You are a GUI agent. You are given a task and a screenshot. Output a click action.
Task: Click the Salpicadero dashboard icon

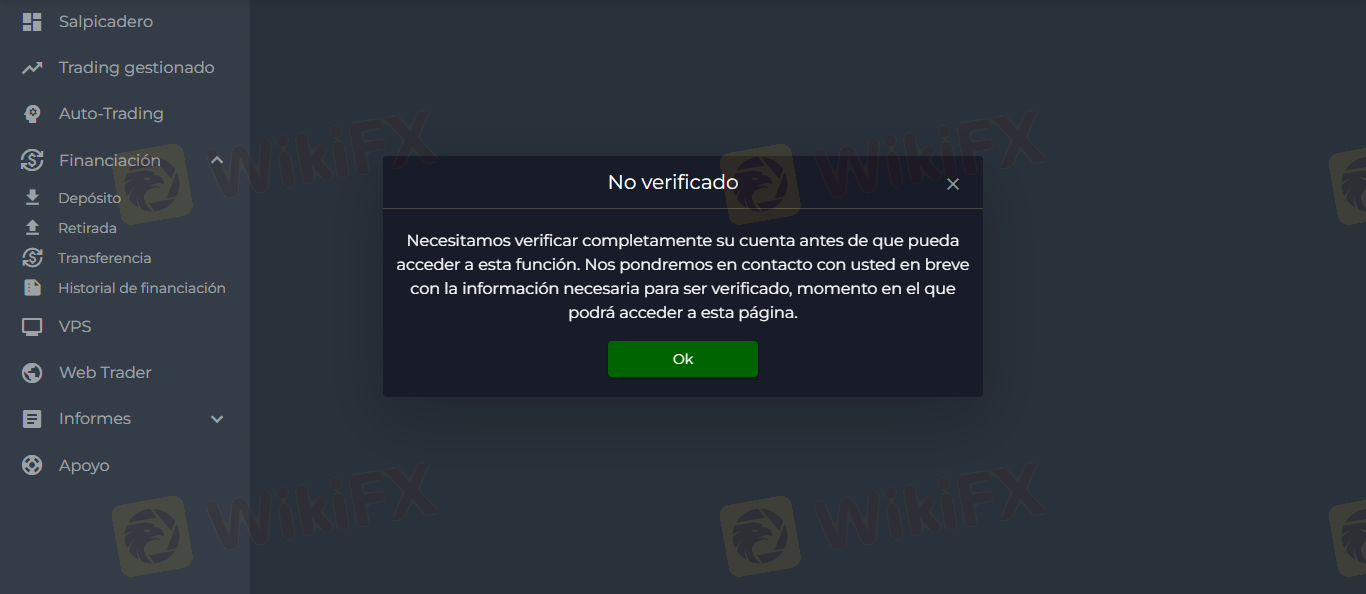click(32, 21)
